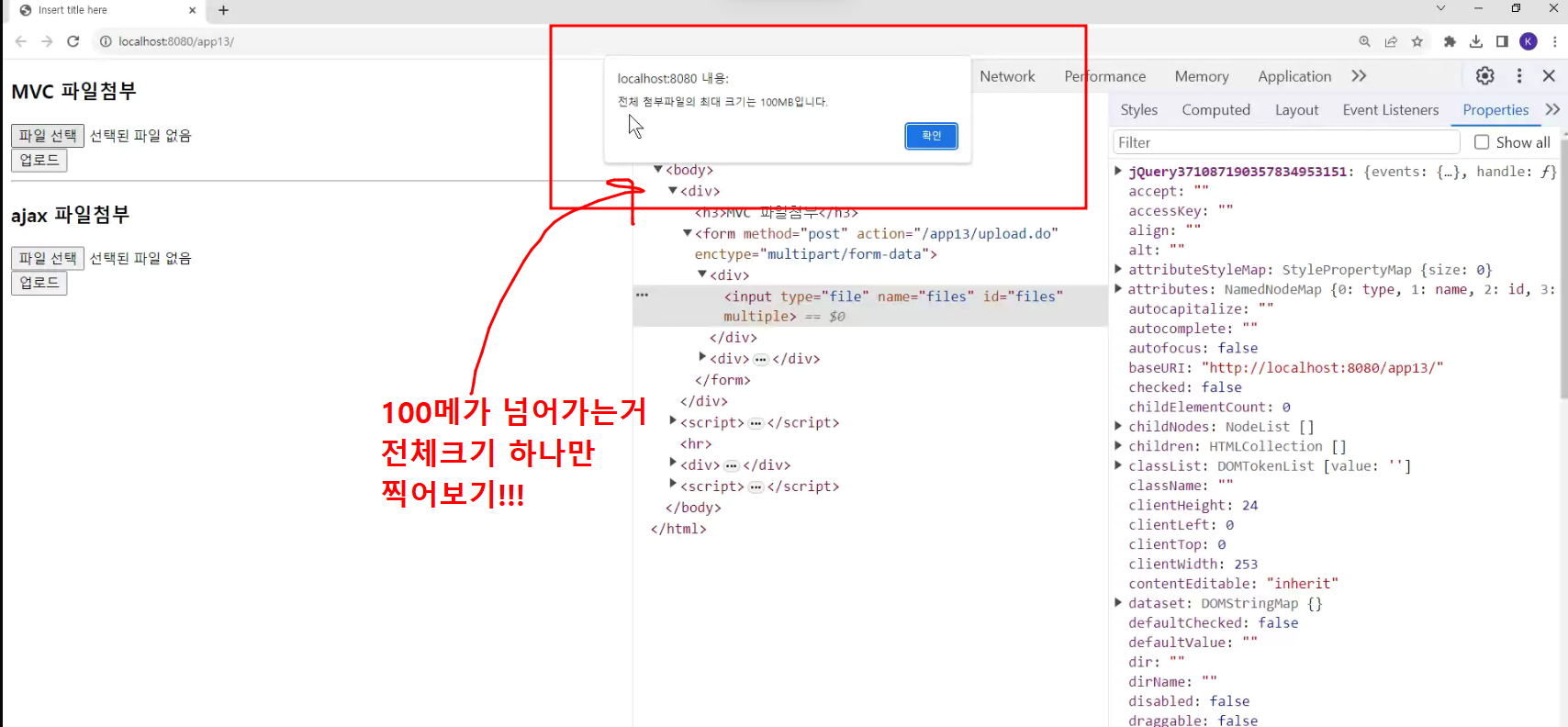Image resolution: width=1568 pixels, height=727 pixels.
Task: Click the share page icon
Action: pyautogui.click(x=1391, y=41)
